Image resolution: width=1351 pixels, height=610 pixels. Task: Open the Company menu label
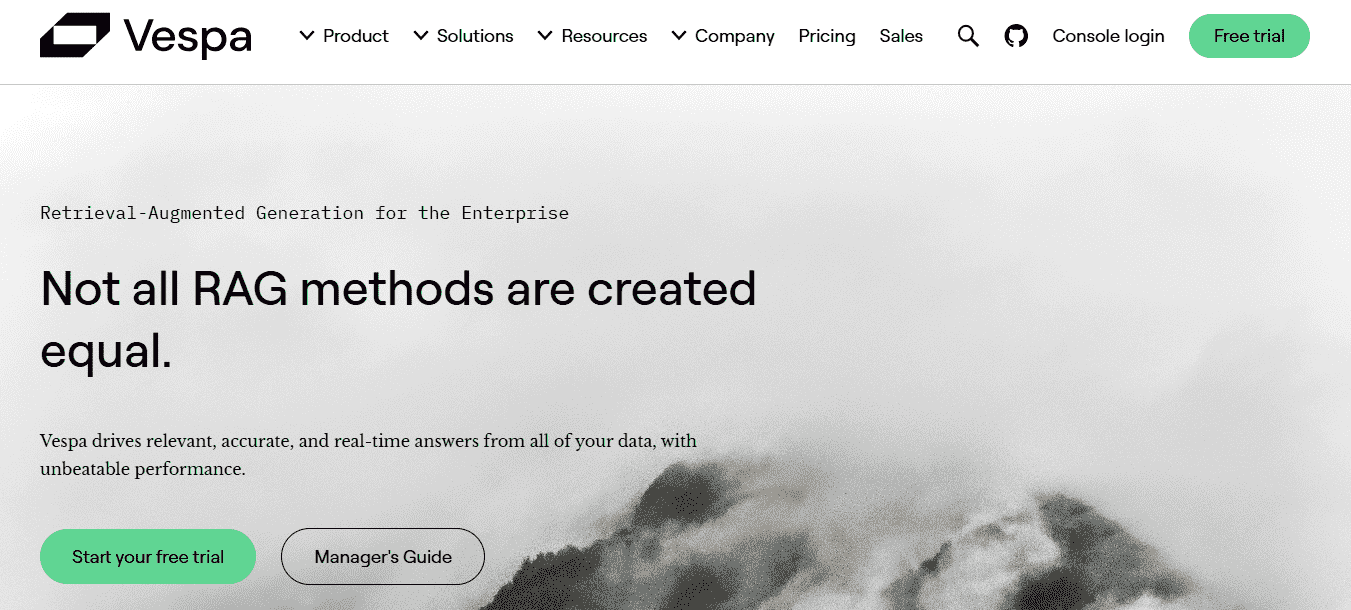[735, 36]
